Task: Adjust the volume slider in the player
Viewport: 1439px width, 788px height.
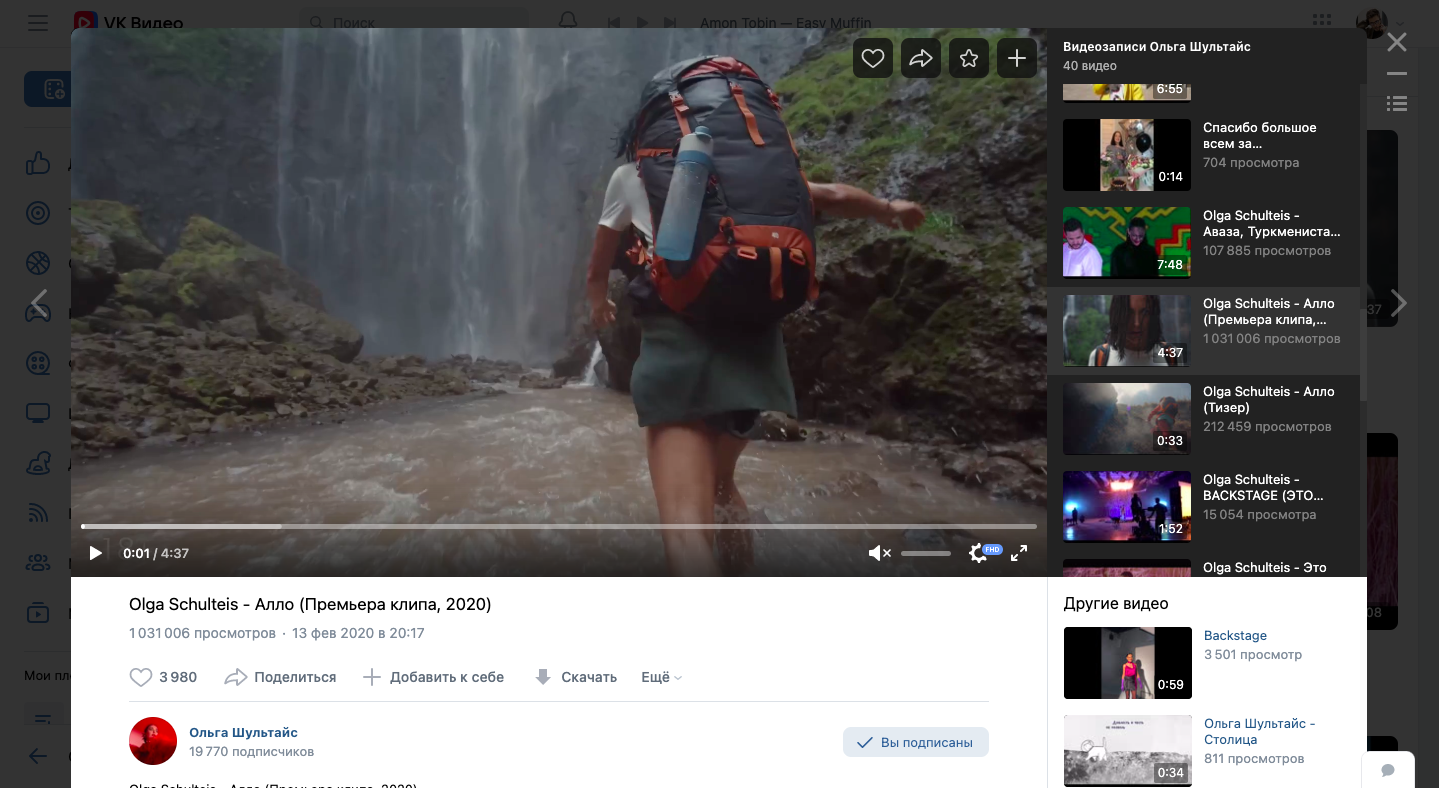Action: pos(926,553)
